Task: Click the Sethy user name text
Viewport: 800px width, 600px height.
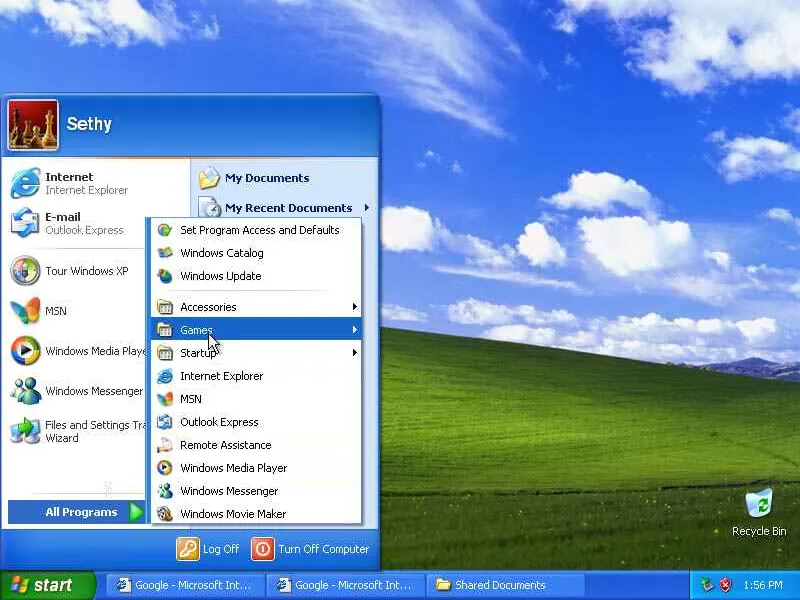Action: tap(89, 124)
